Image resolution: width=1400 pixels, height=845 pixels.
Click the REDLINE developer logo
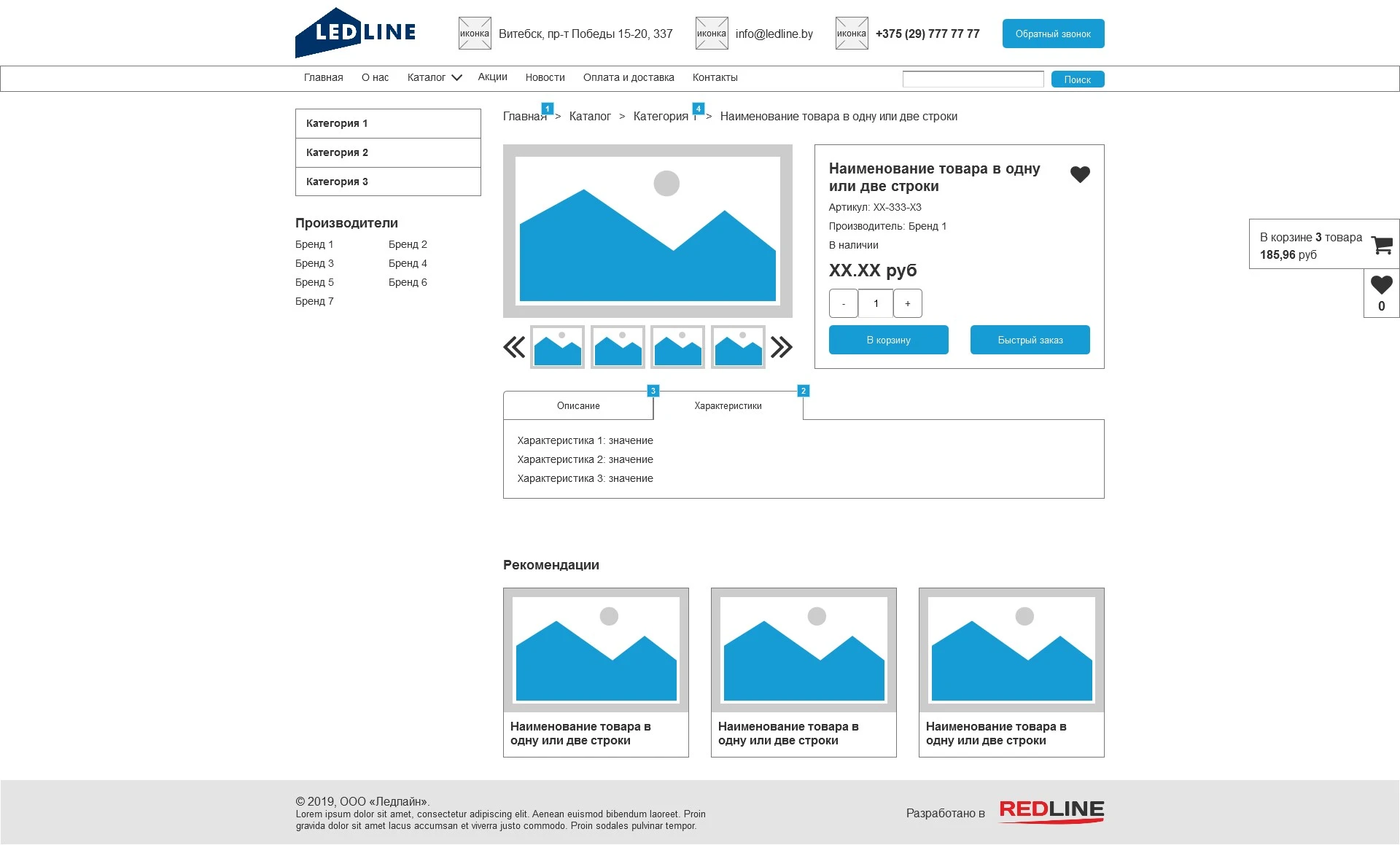[1051, 811]
